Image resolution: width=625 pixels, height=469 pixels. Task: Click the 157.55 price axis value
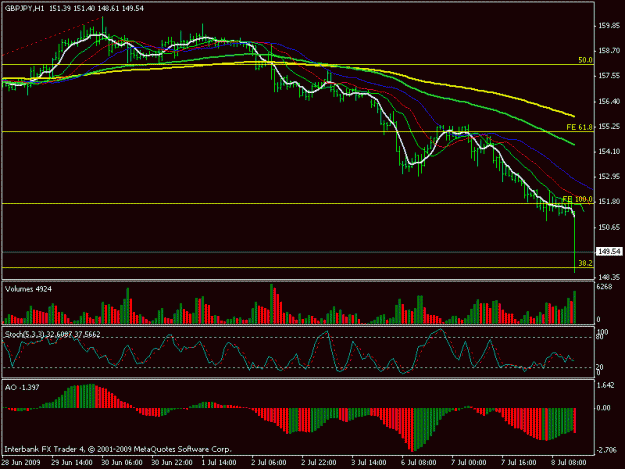[x=609, y=76]
